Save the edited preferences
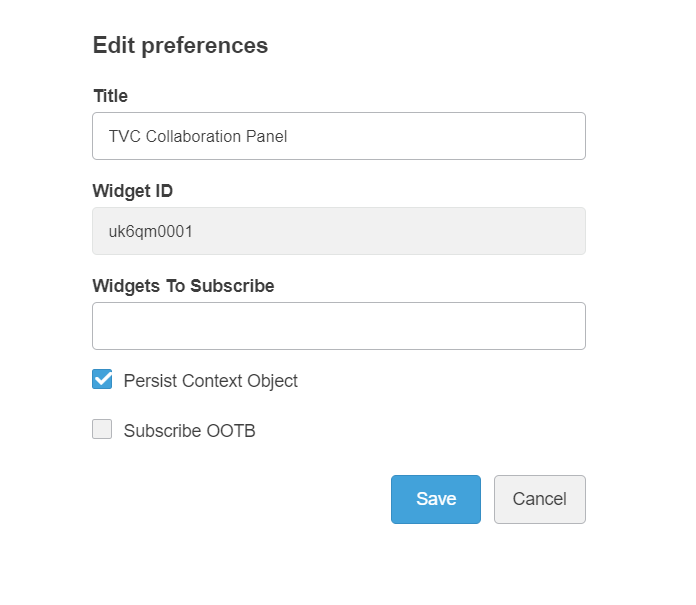Image resolution: width=696 pixels, height=605 pixels. click(435, 499)
